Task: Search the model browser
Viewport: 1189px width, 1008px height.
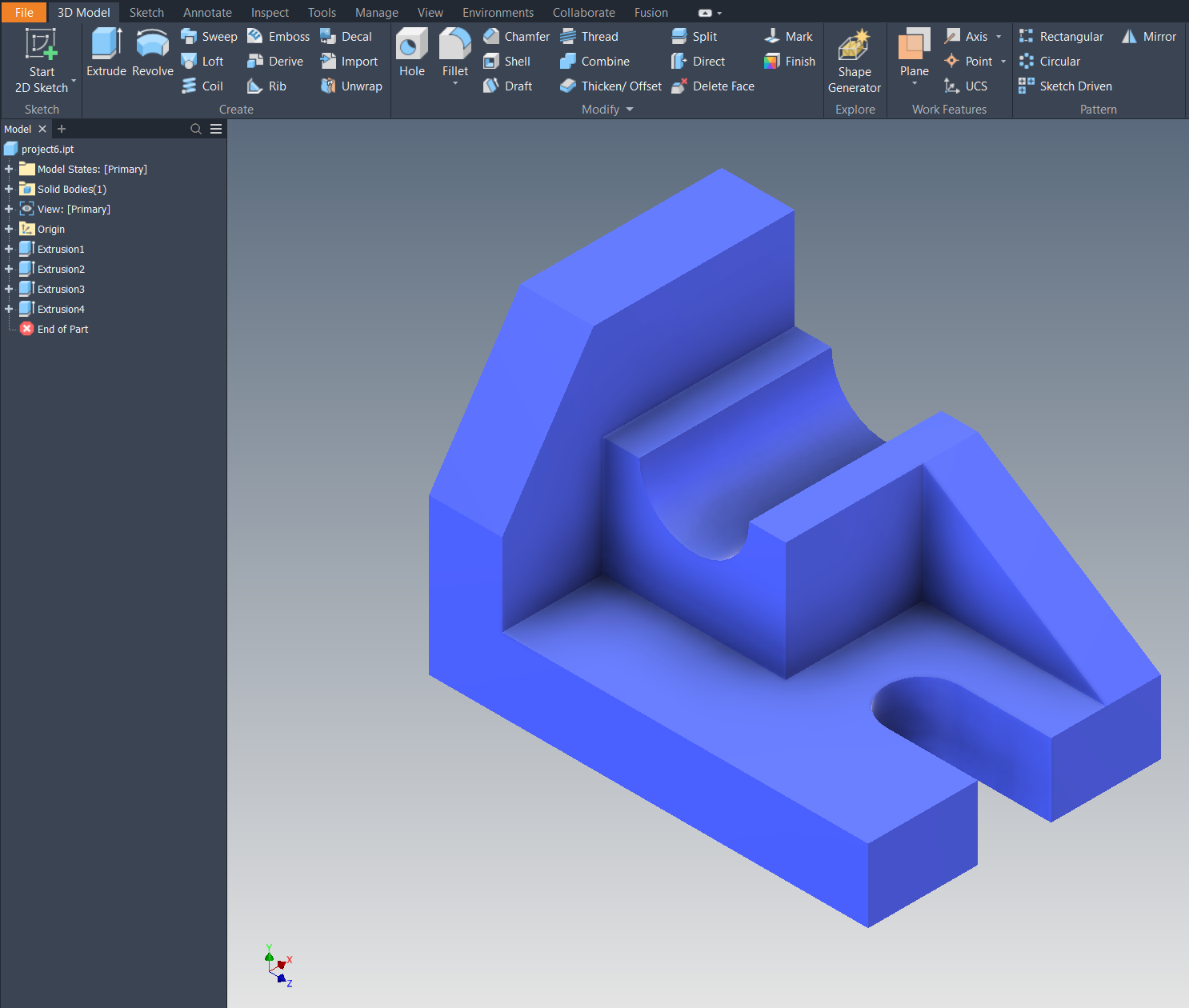Action: point(196,129)
